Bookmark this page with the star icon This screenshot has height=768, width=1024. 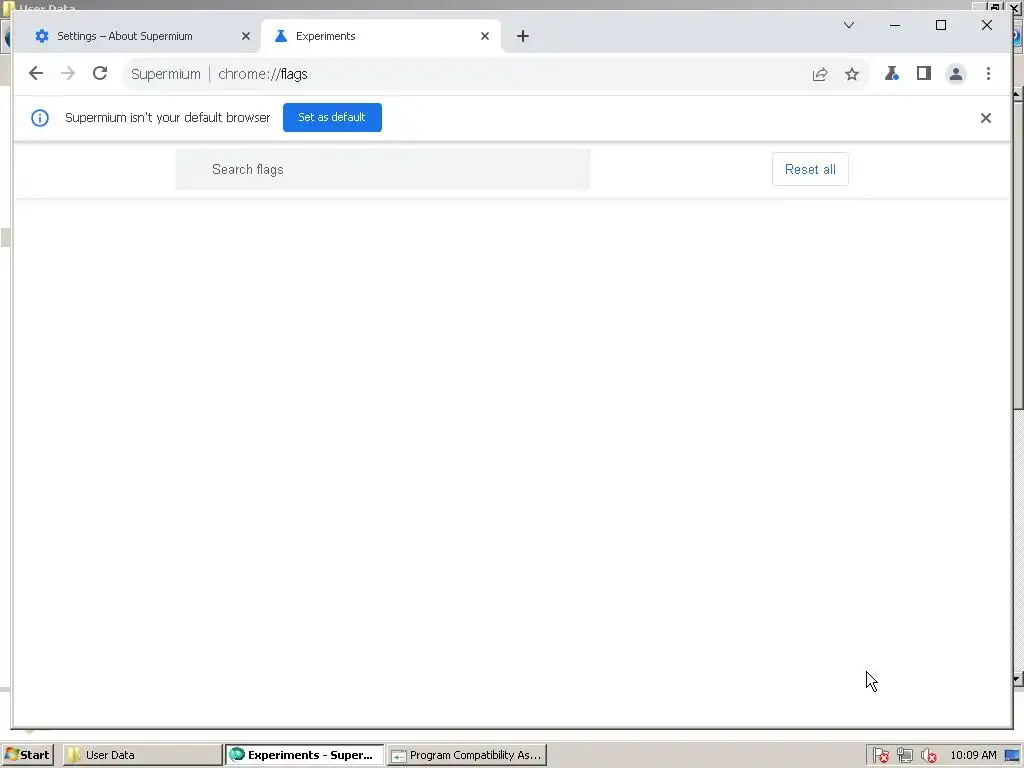[x=852, y=74]
